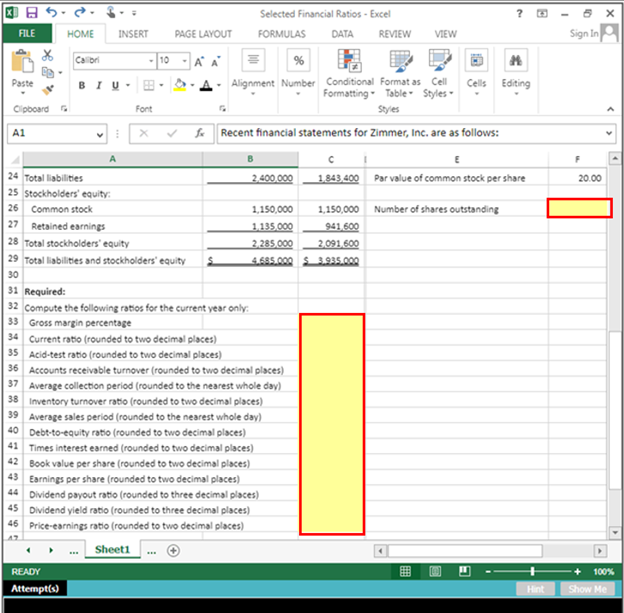The height and width of the screenshot is (613, 624).
Task: Open the FILE tab
Action: coord(27,33)
